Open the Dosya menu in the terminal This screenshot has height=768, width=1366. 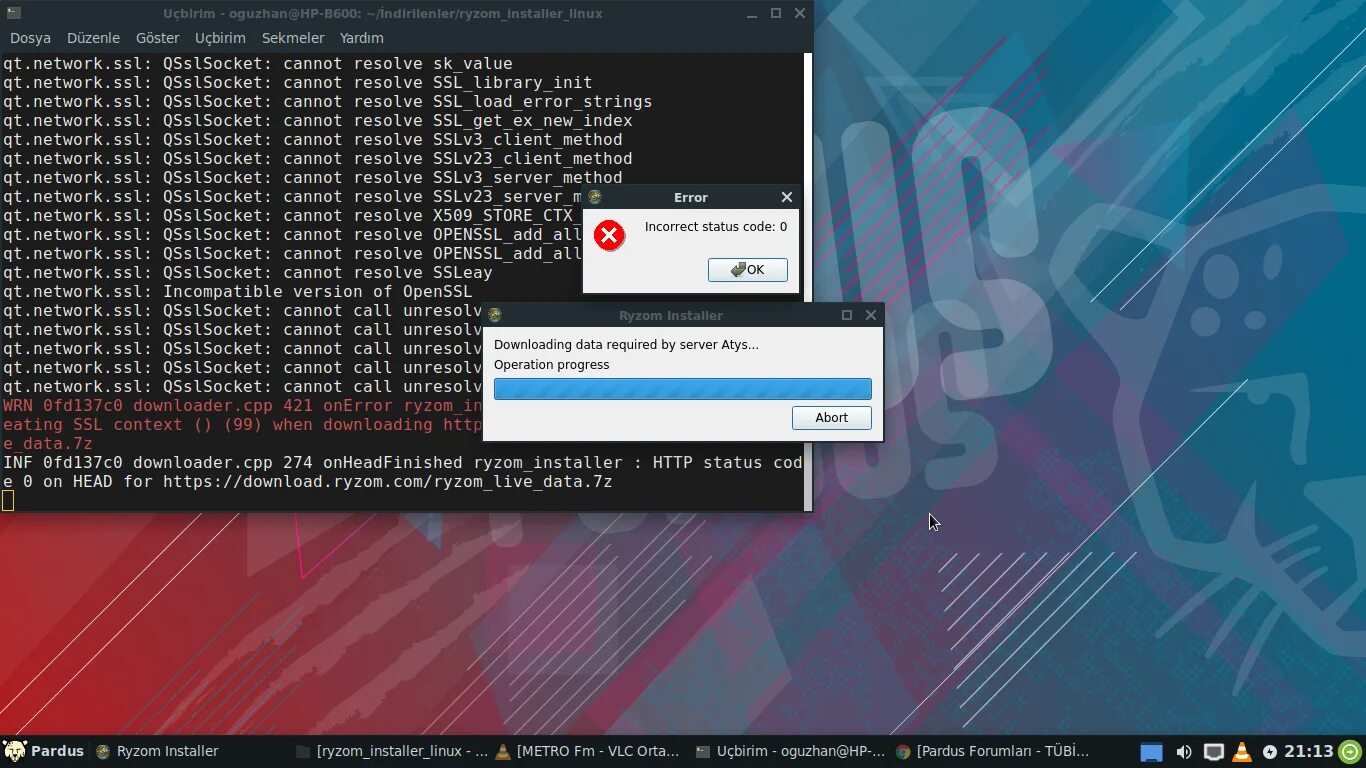[x=30, y=38]
